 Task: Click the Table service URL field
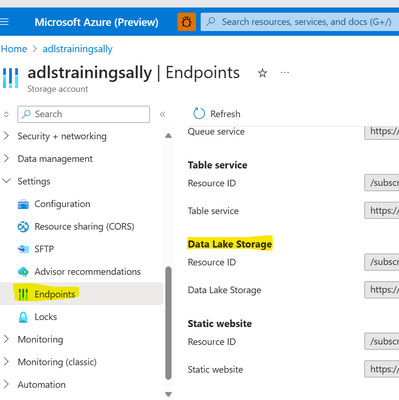pyautogui.click(x=382, y=211)
